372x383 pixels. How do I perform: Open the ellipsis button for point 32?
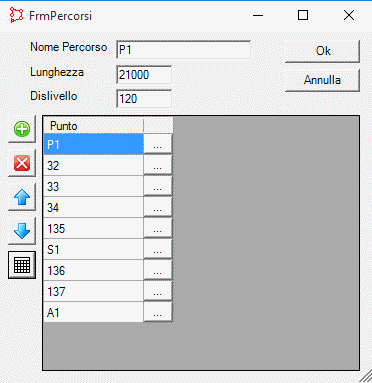point(158,165)
